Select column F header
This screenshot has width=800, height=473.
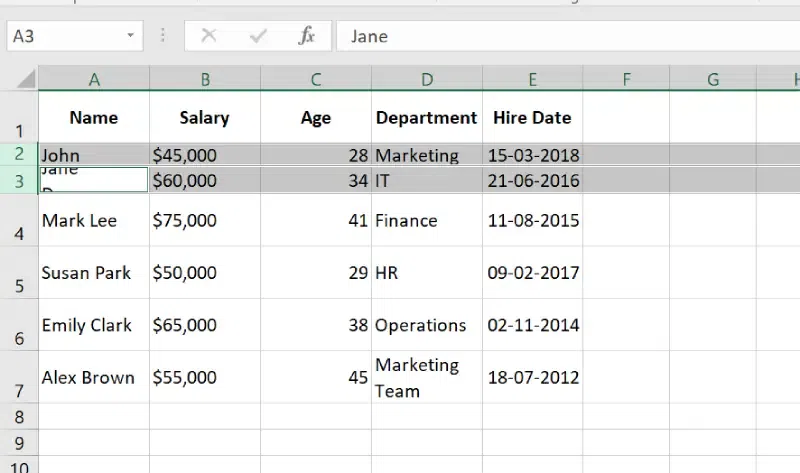[x=626, y=79]
